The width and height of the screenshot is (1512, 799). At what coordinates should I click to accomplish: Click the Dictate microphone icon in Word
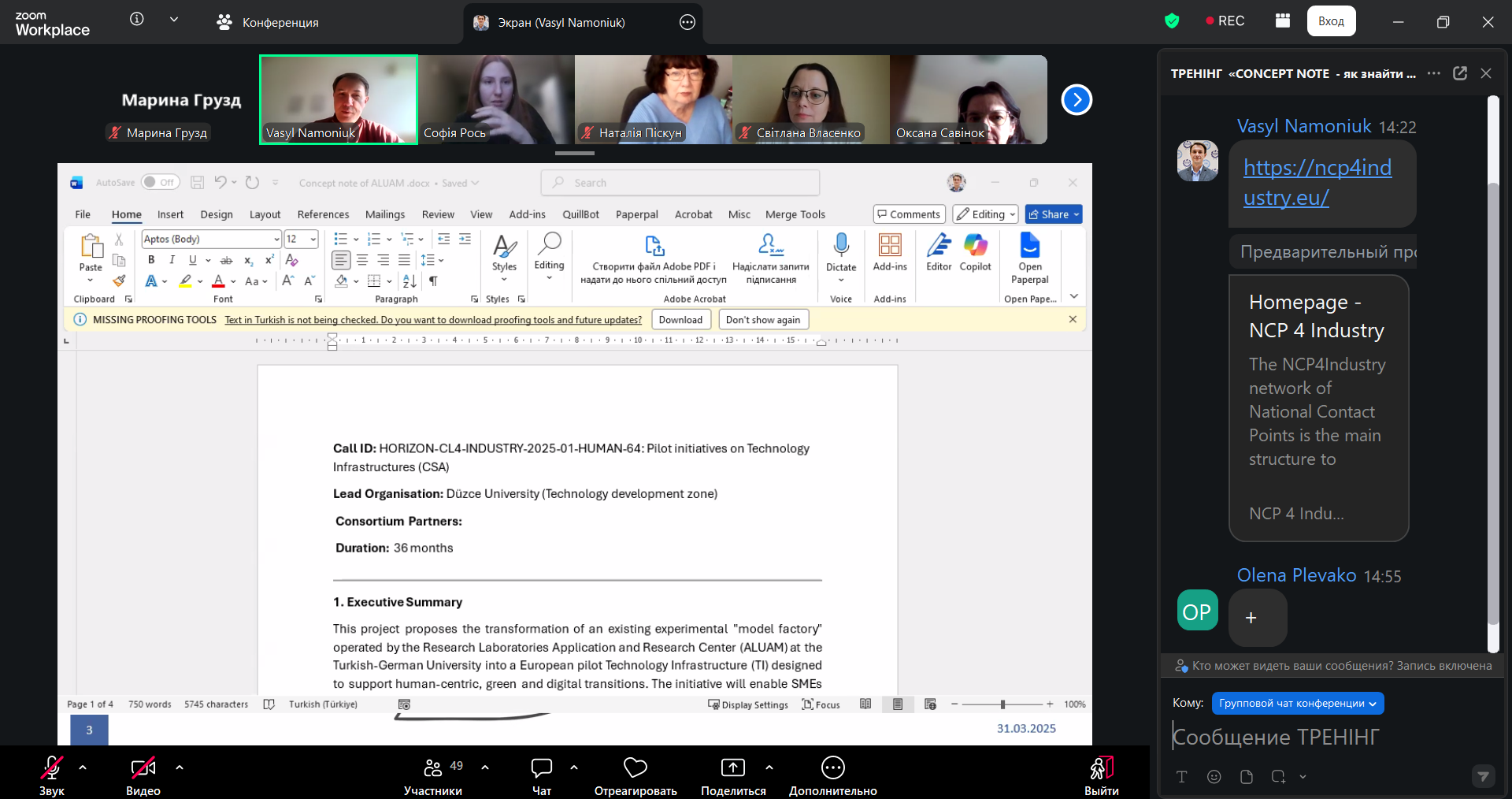click(841, 246)
